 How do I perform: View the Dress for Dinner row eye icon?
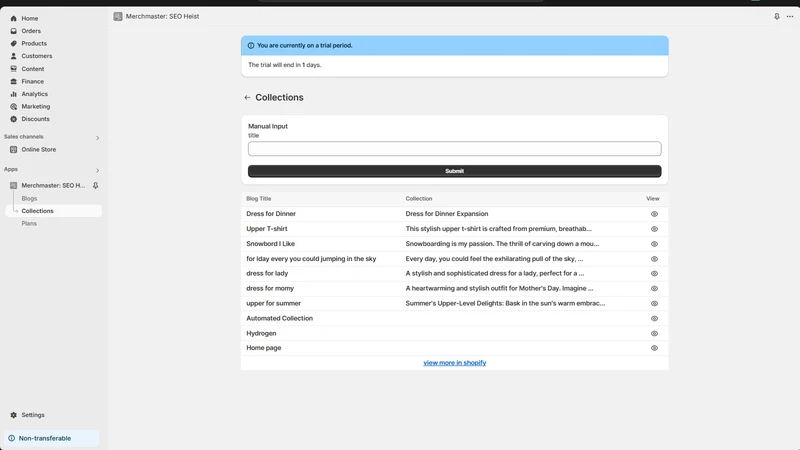coord(654,214)
